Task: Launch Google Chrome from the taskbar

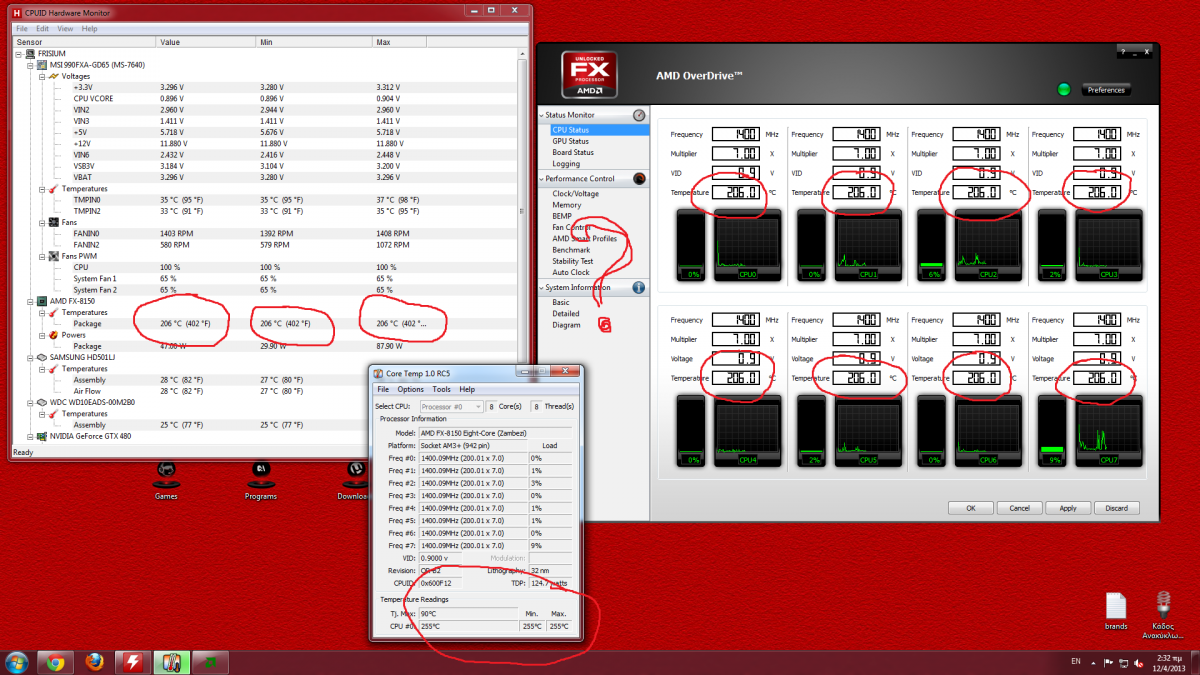Action: coord(55,662)
